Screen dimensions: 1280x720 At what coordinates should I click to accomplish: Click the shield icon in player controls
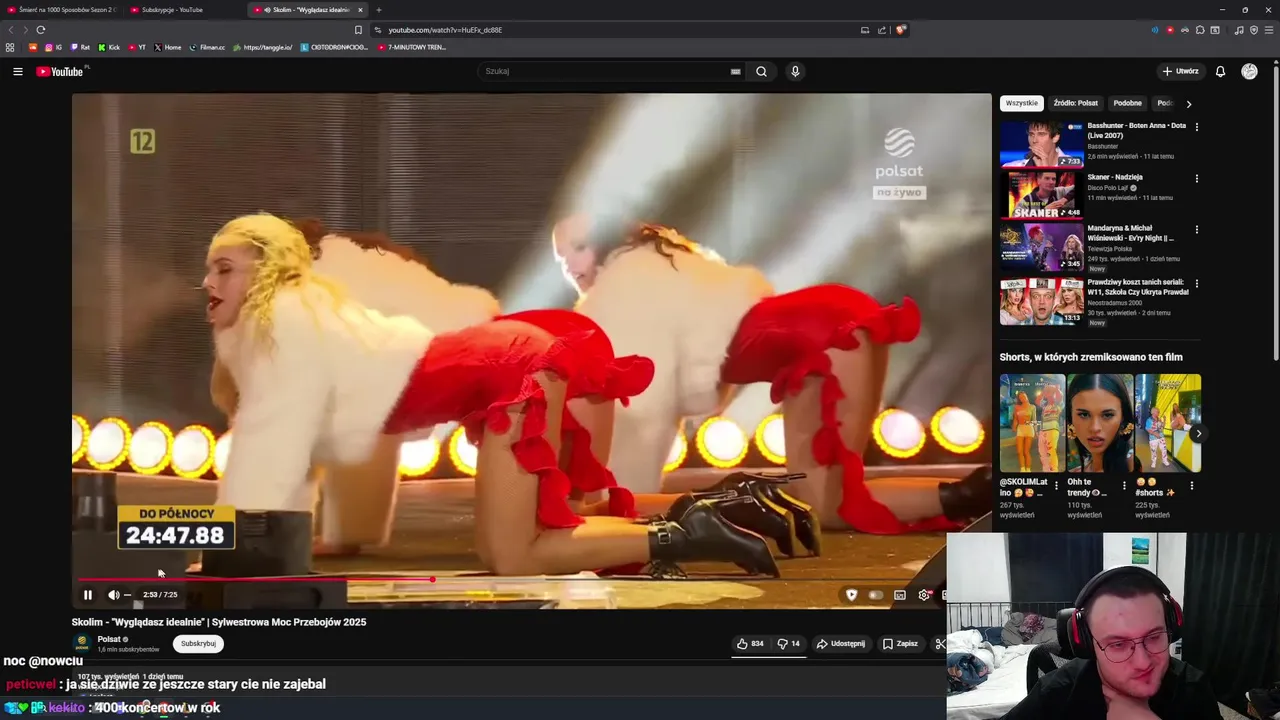851,595
